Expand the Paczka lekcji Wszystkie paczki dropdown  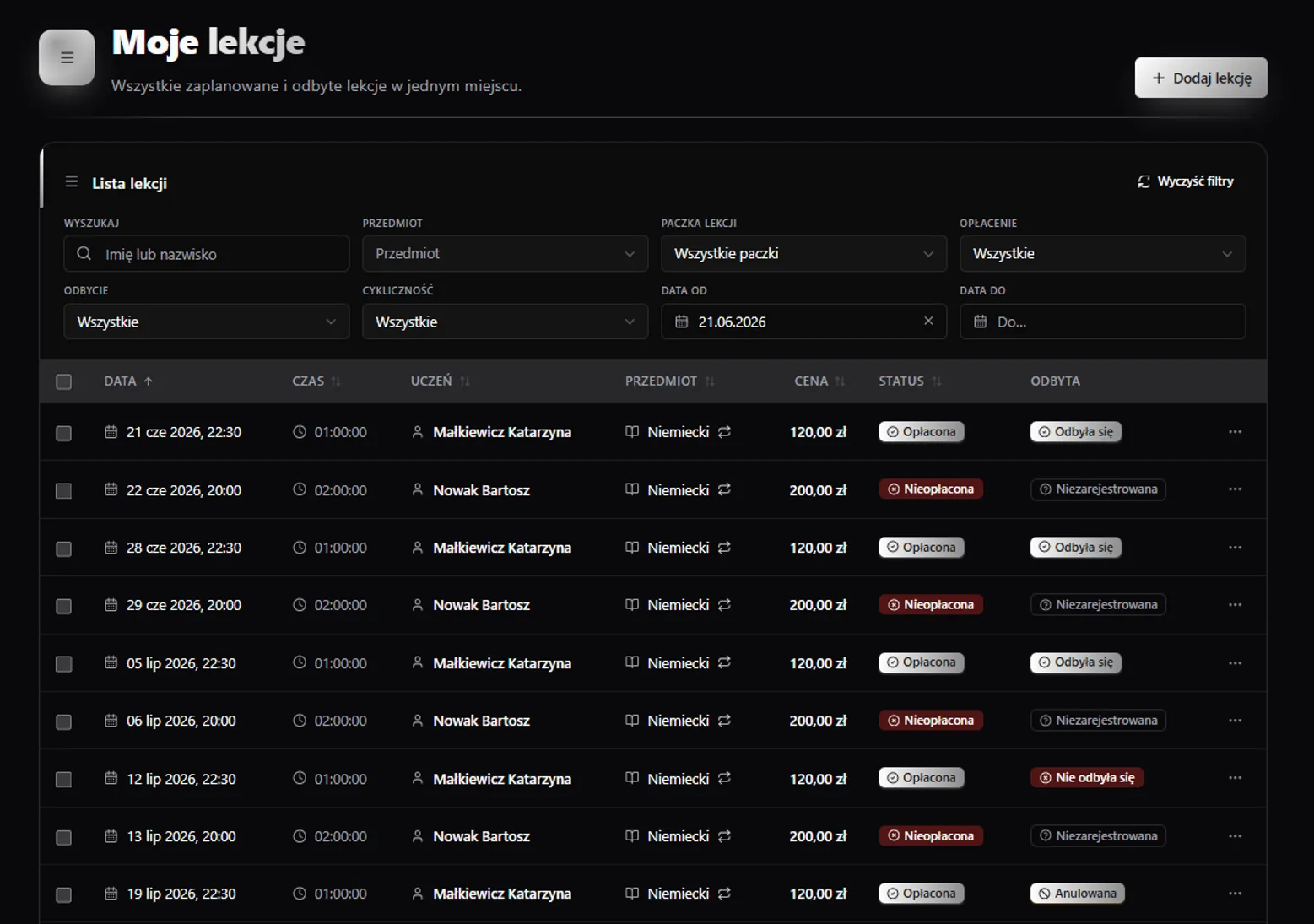coord(803,253)
